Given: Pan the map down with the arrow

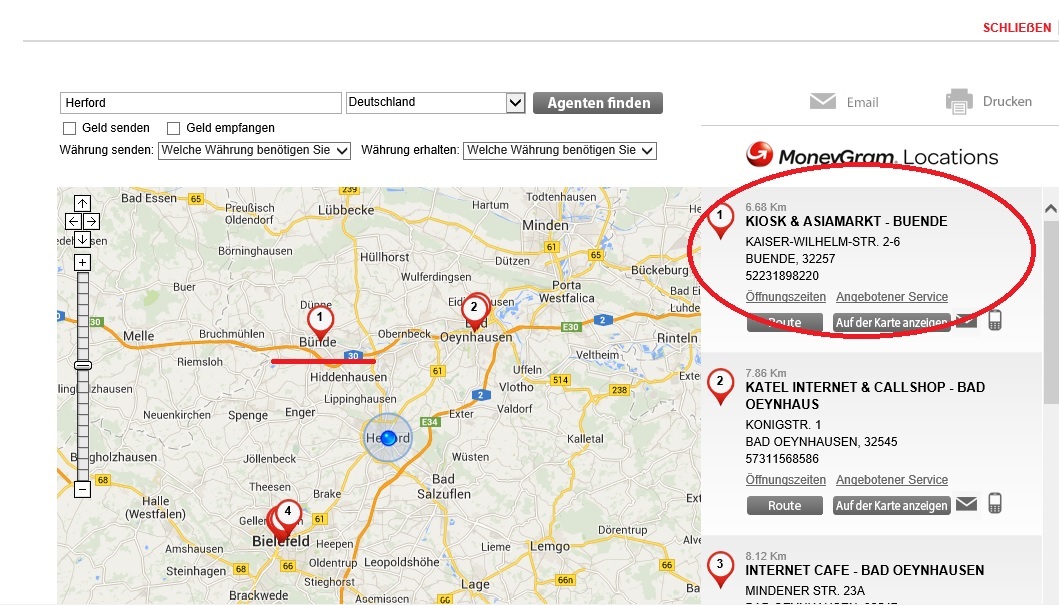Looking at the screenshot, I should [x=82, y=239].
